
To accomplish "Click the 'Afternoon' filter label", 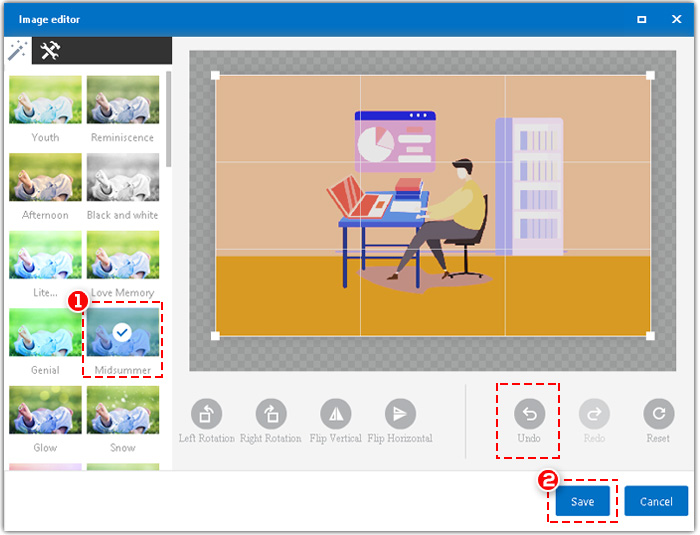I will (45, 215).
